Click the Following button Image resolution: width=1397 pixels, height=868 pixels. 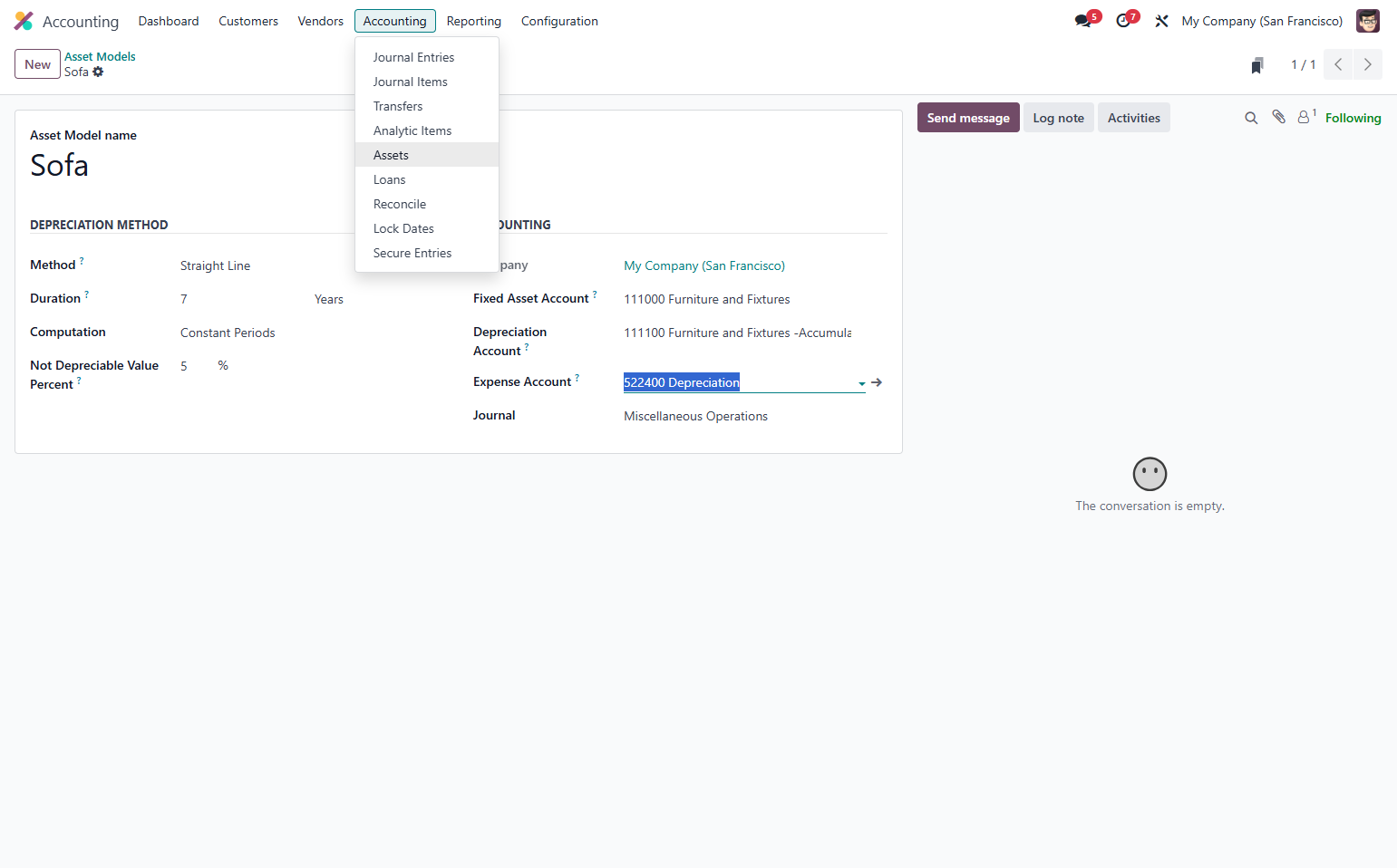click(x=1353, y=118)
